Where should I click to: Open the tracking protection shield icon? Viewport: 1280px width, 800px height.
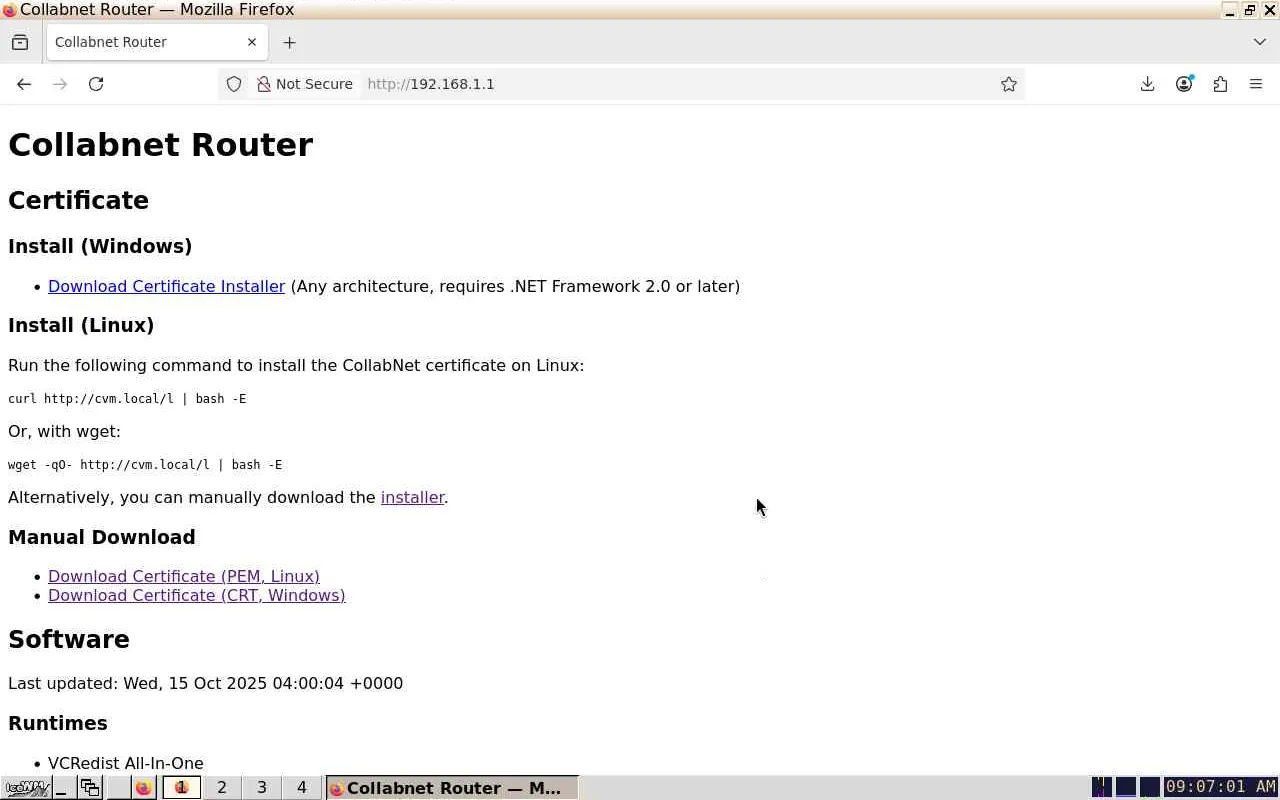(x=234, y=84)
